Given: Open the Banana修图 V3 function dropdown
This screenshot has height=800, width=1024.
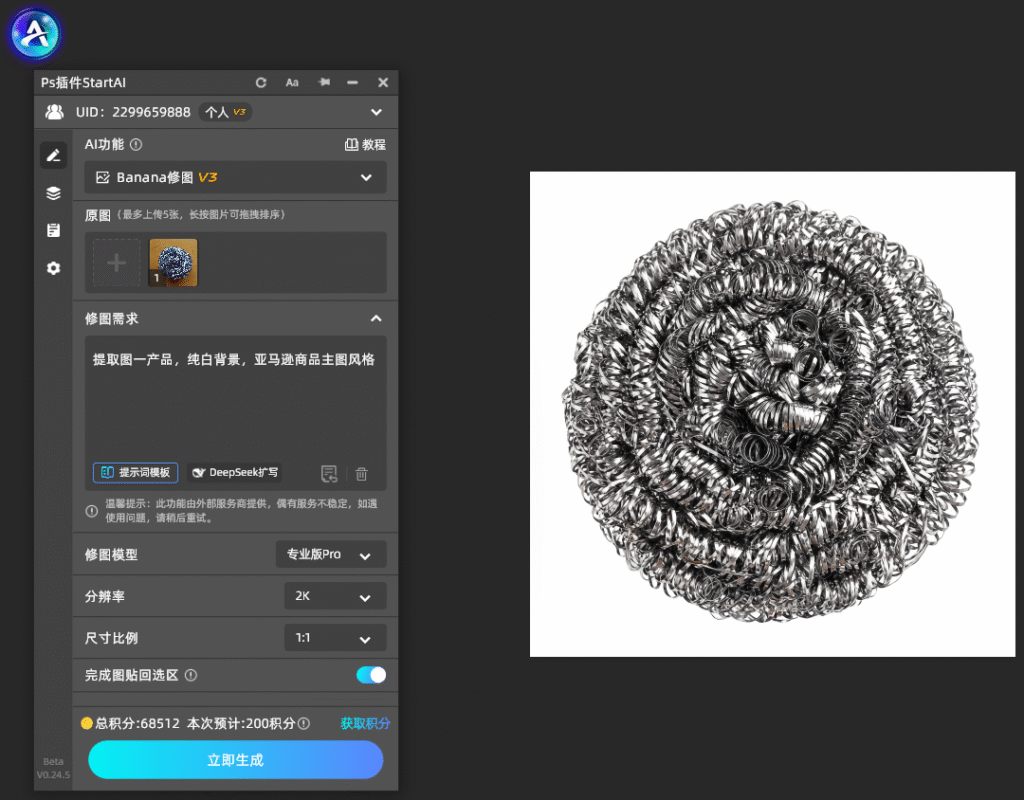Looking at the screenshot, I should click(x=235, y=177).
